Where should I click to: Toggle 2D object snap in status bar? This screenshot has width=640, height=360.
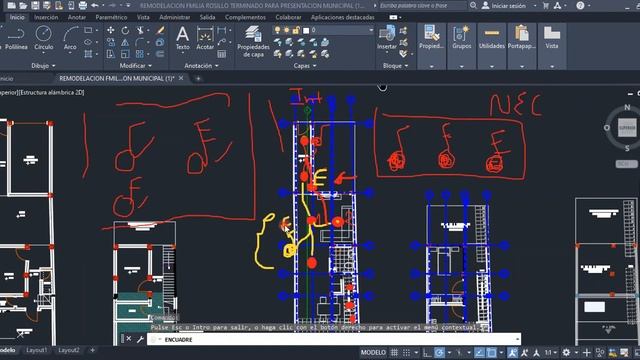(x=492, y=352)
